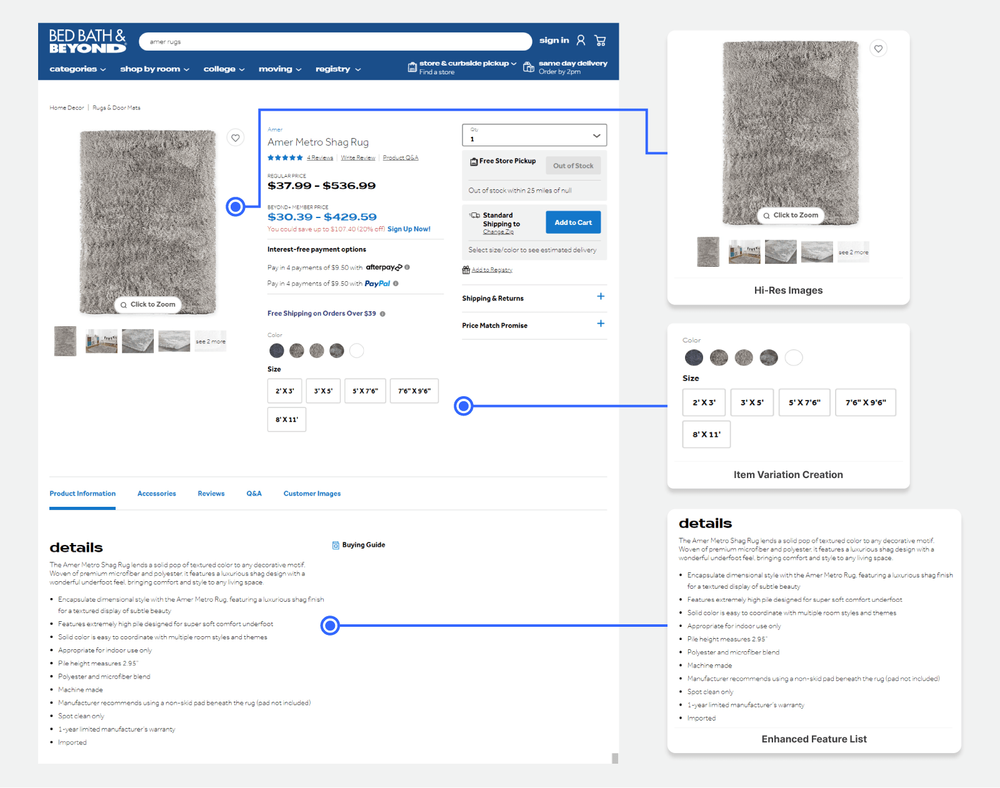This screenshot has height=788, width=1000.
Task: Click the Sign Up Now! link
Action: pos(409,229)
